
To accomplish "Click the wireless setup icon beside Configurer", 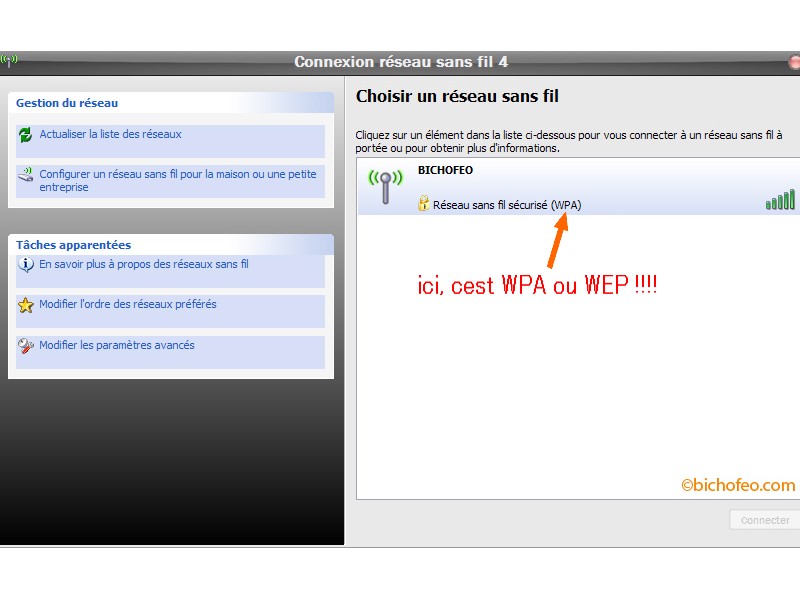I will [x=26, y=175].
